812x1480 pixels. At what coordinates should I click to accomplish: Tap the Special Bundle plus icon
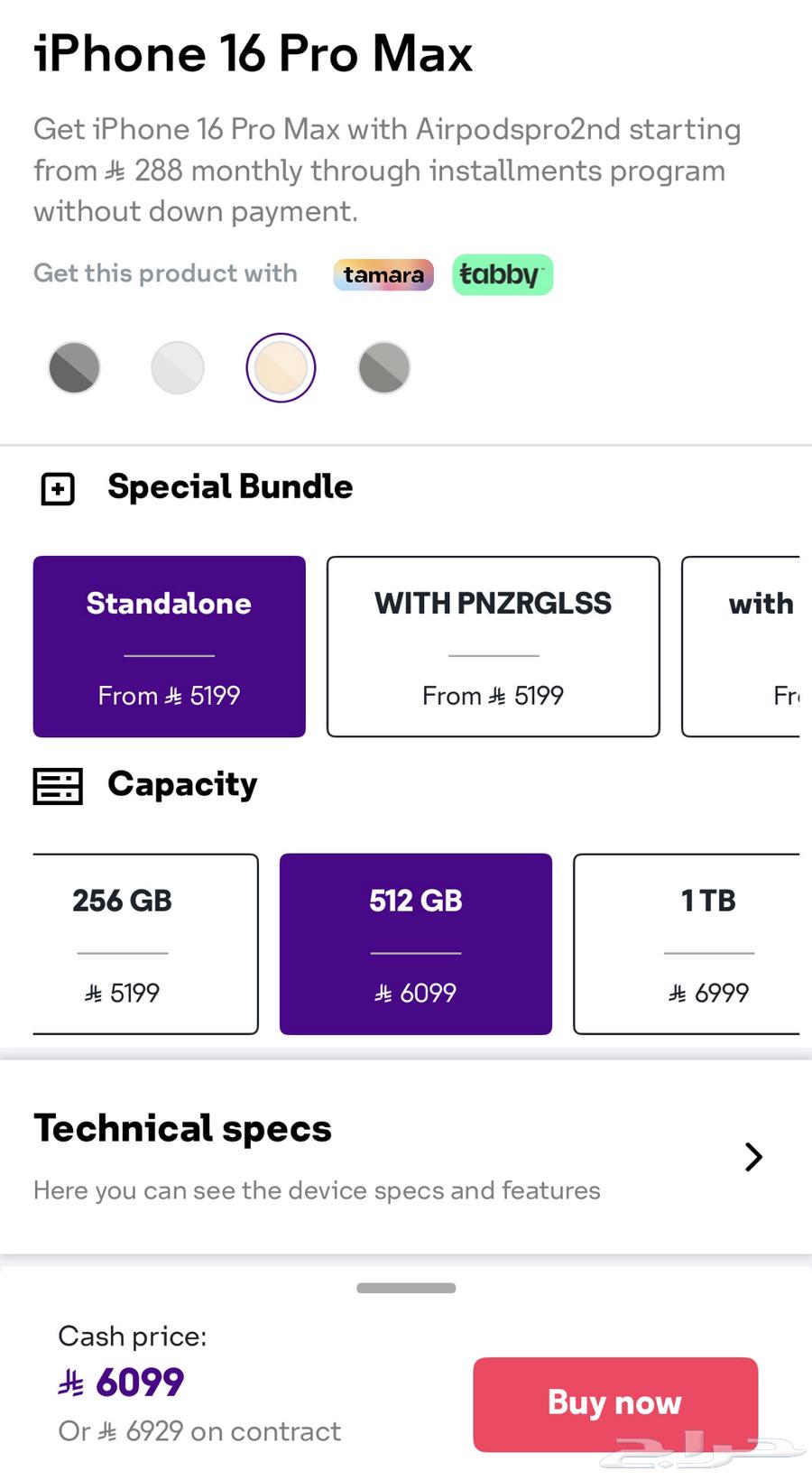coord(58,489)
